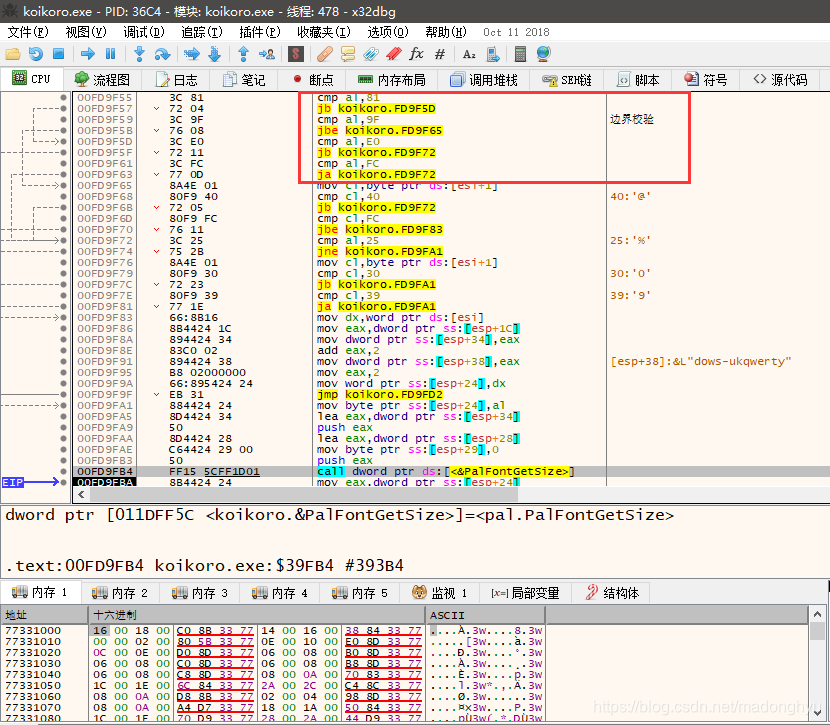Open the 插件(P) menu

click(x=259, y=32)
